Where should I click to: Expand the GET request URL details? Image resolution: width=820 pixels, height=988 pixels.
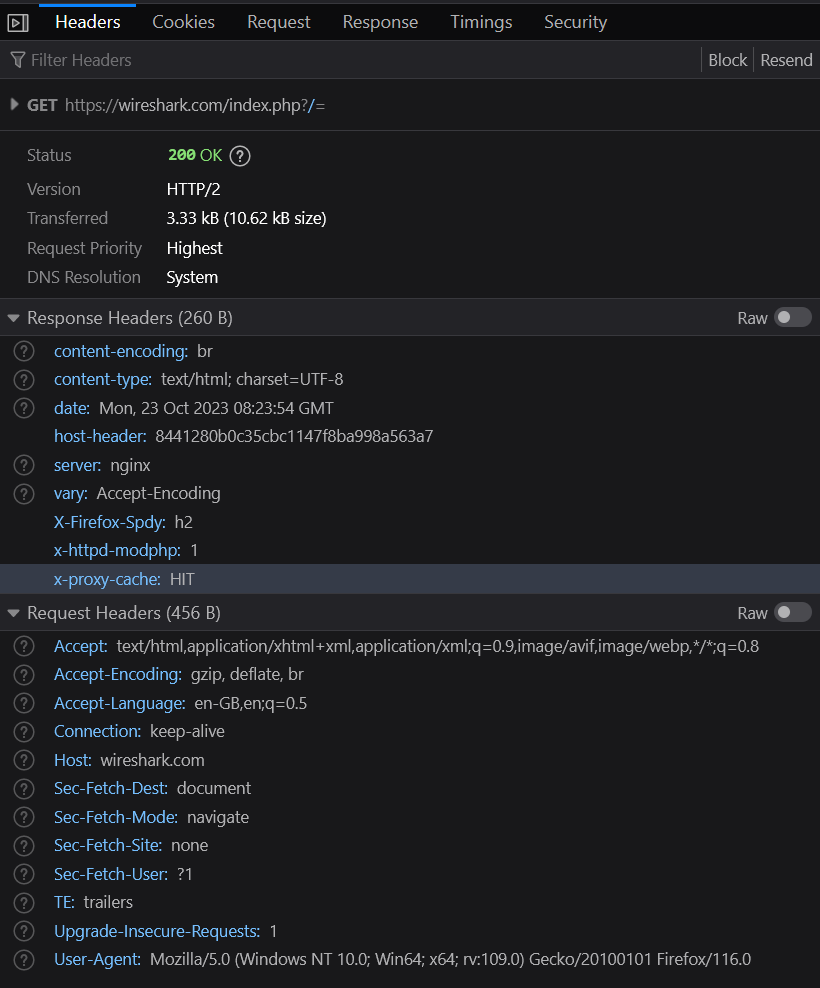[x=14, y=104]
